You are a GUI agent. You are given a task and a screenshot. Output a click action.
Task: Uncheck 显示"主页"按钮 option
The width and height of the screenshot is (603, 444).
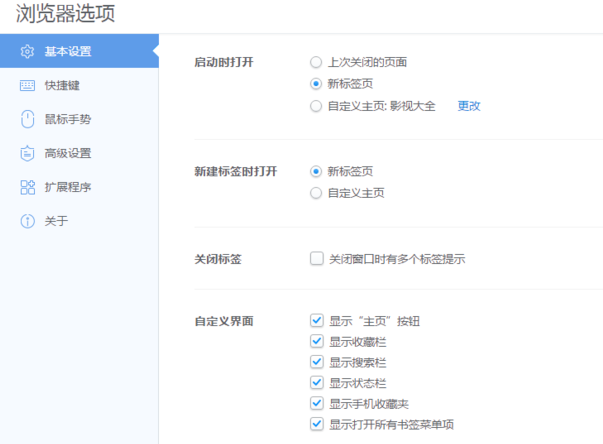[x=317, y=322]
